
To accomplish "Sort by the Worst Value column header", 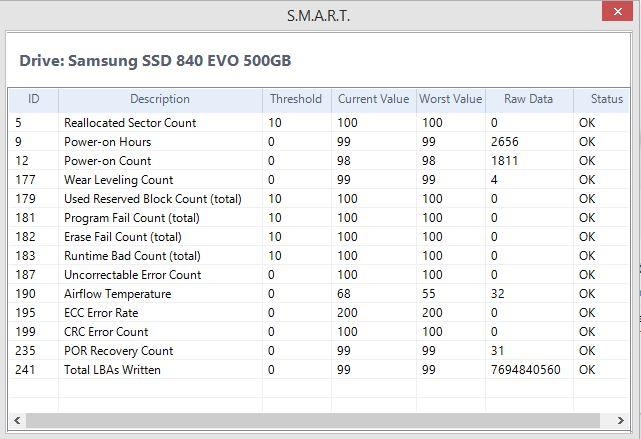I will pyautogui.click(x=450, y=99).
